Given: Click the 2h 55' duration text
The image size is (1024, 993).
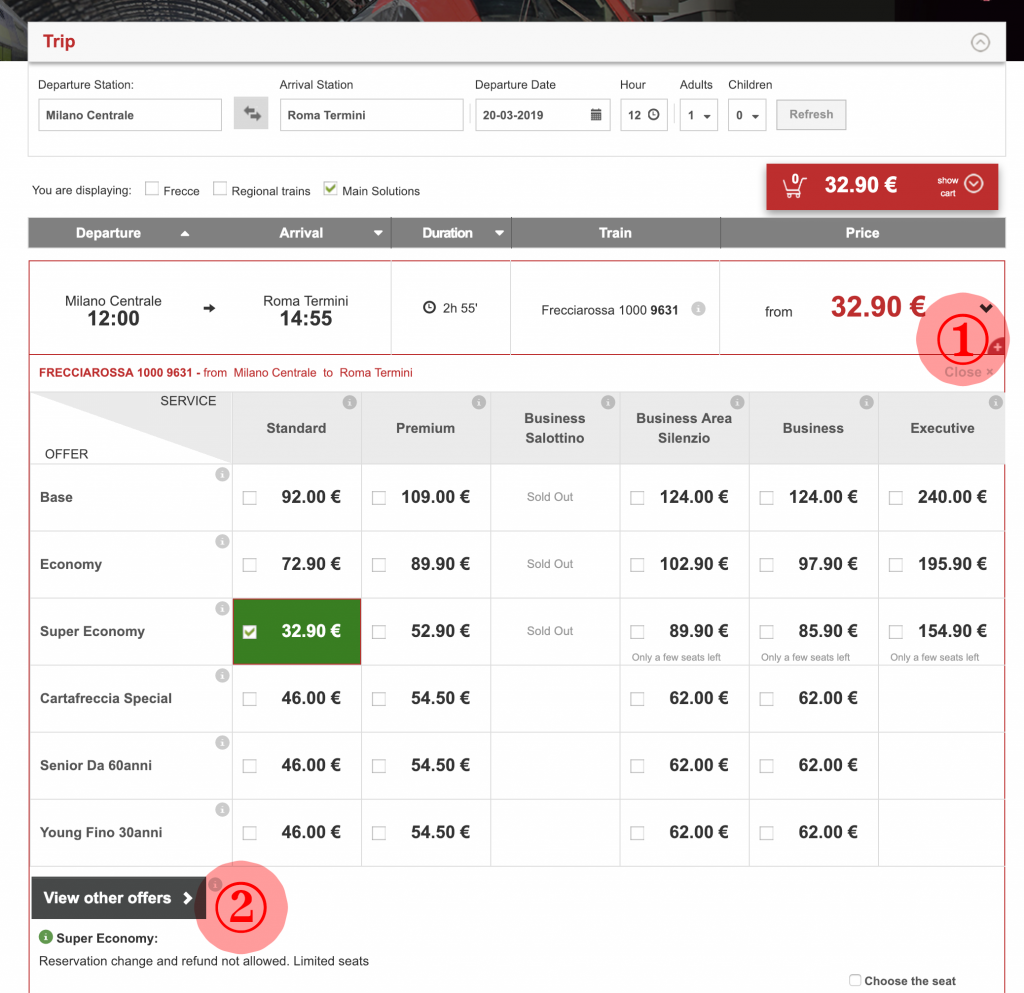Looking at the screenshot, I should 460,308.
